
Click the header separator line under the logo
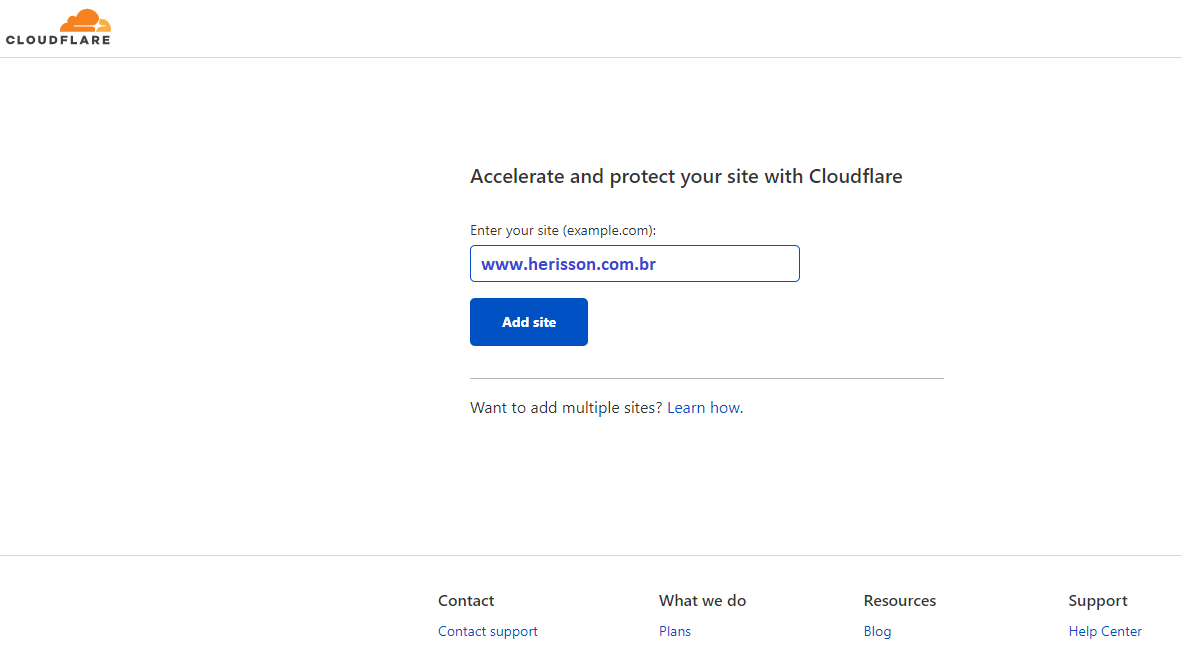tap(591, 57)
